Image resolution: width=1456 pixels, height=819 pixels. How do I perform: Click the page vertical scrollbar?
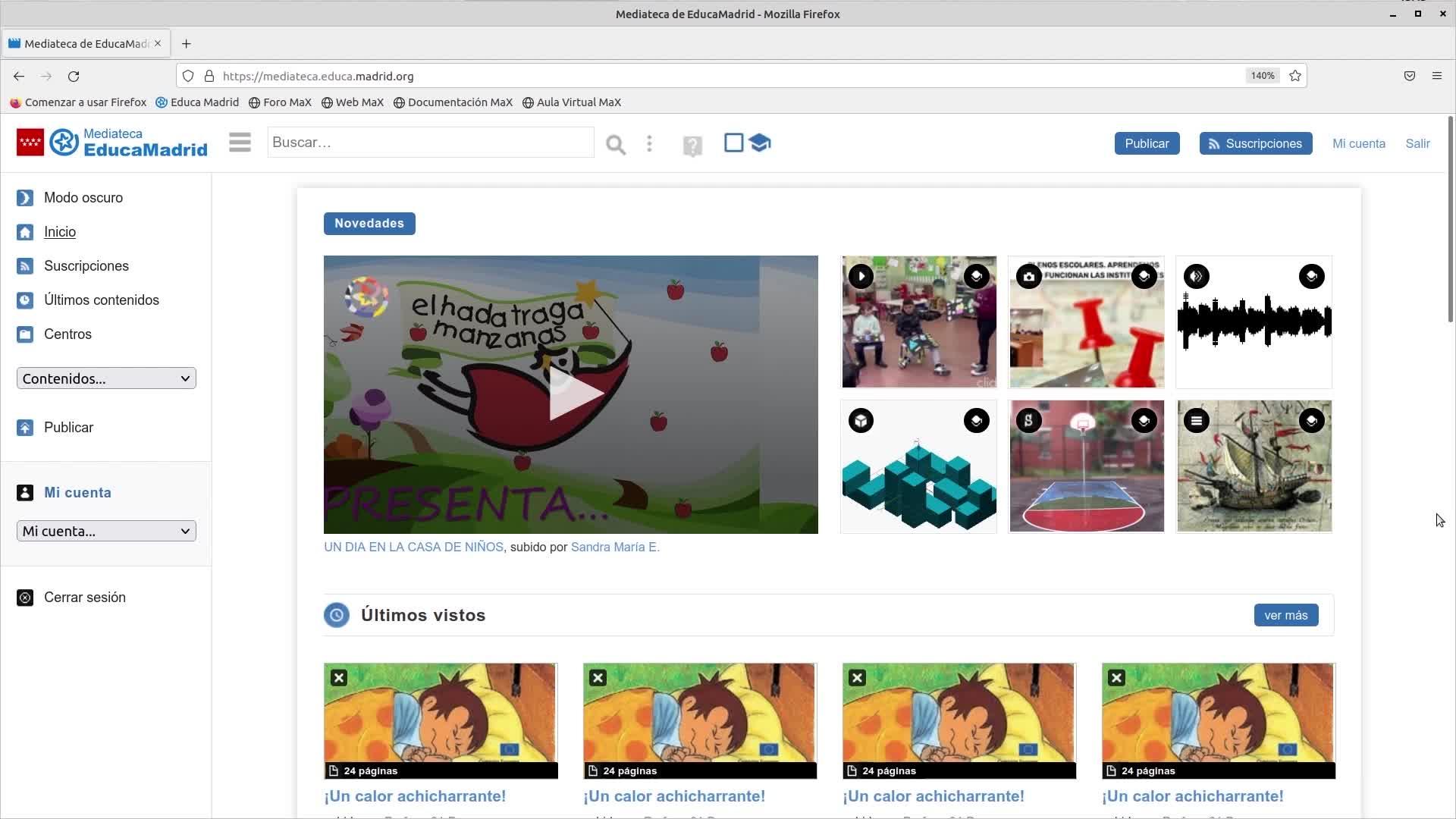pos(1451,220)
